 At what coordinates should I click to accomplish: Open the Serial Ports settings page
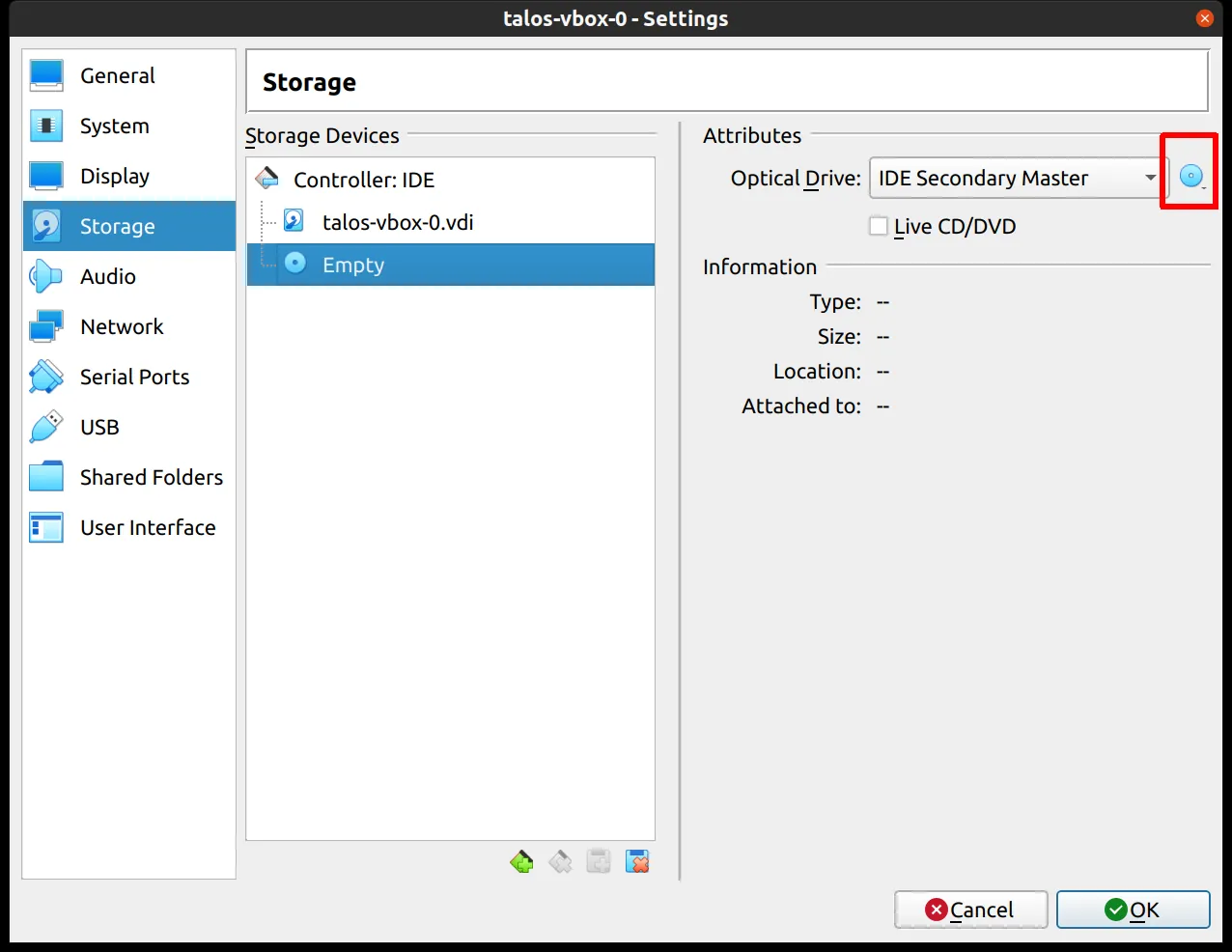[x=134, y=377]
